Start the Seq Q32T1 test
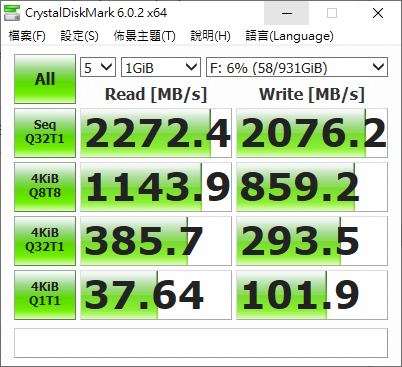 [45, 133]
